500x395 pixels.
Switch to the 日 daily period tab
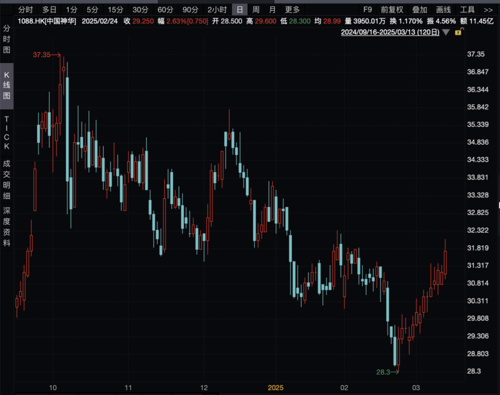click(x=239, y=10)
